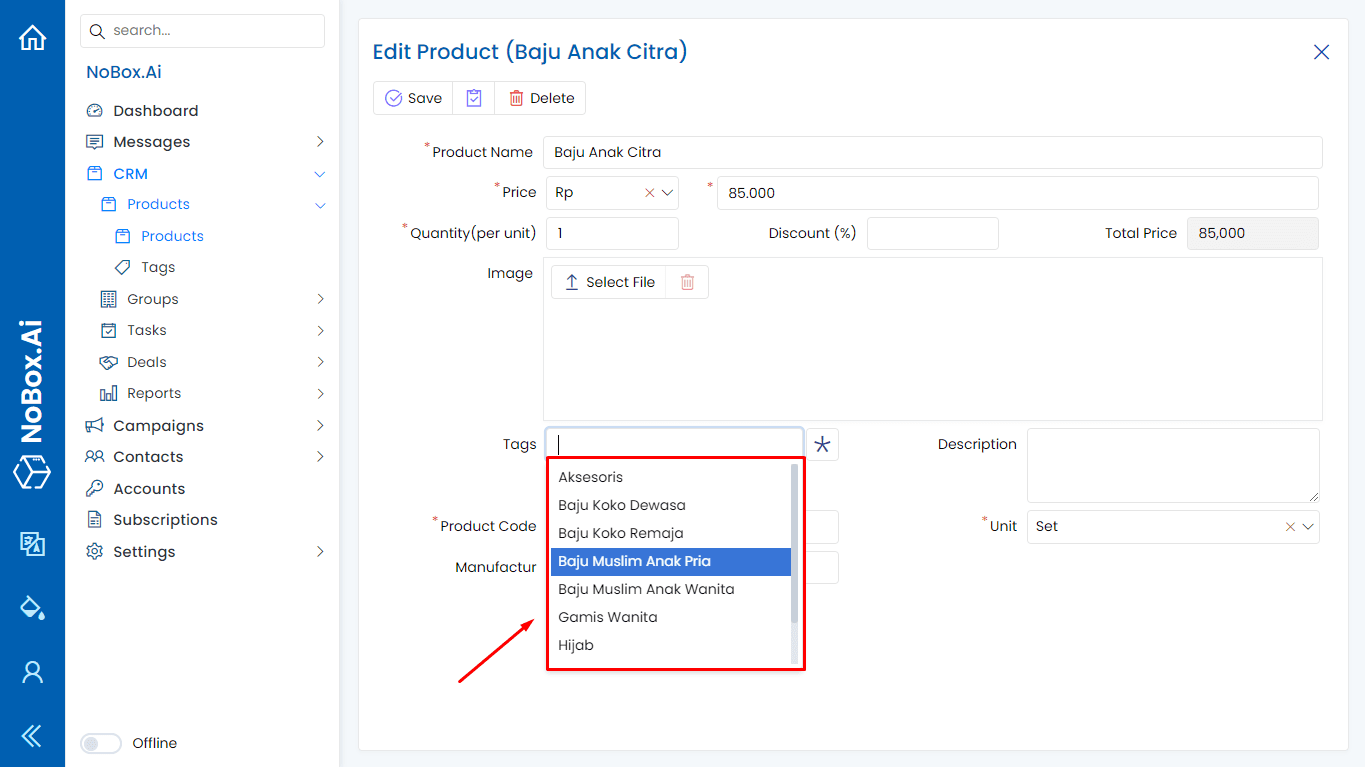Image resolution: width=1365 pixels, height=767 pixels.
Task: Choose Hijab from the tags list
Action: coord(576,645)
